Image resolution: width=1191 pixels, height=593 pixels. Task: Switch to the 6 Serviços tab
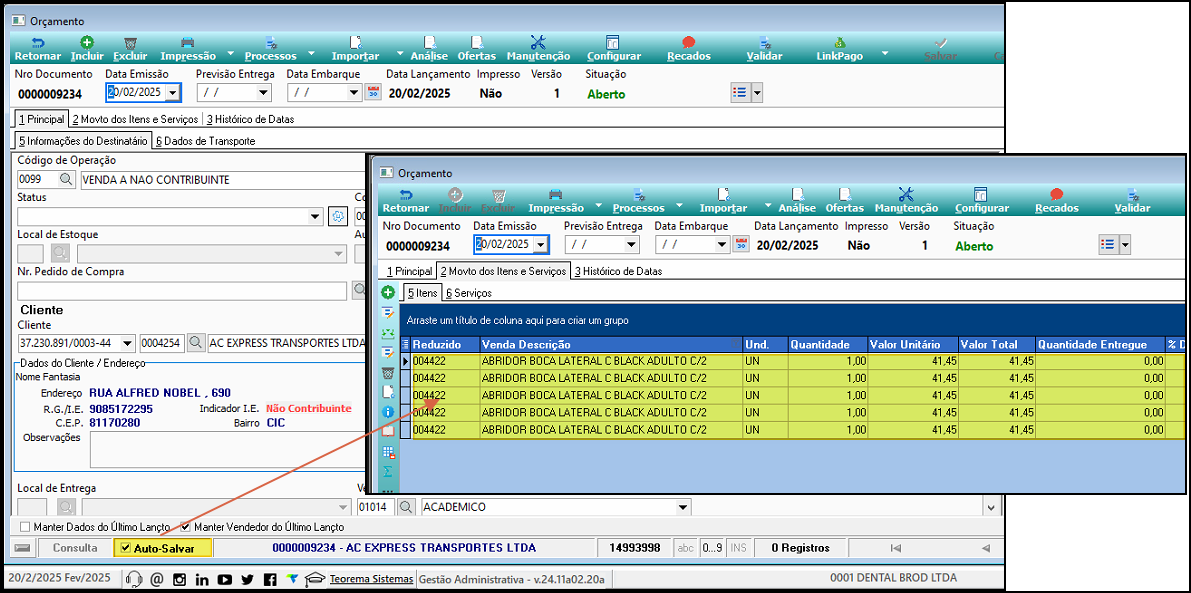coord(468,293)
